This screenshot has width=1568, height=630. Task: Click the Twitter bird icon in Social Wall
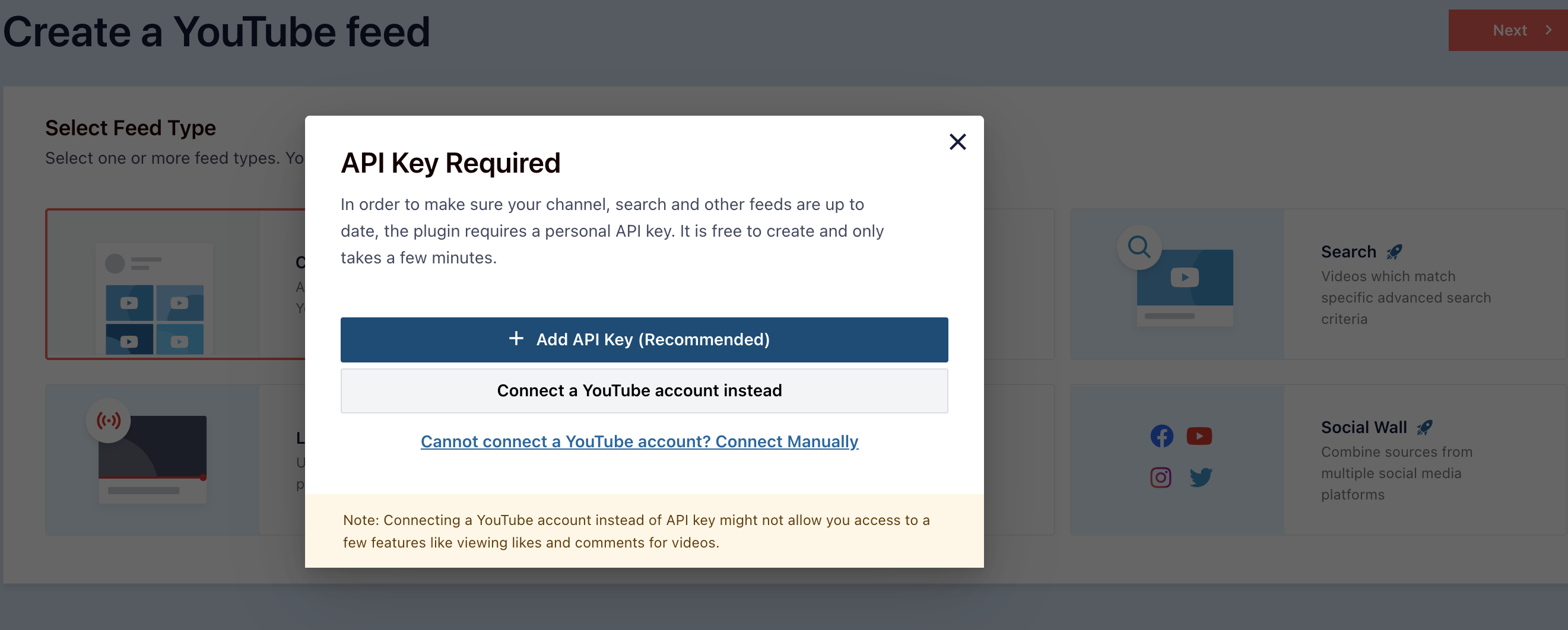pos(1201,477)
